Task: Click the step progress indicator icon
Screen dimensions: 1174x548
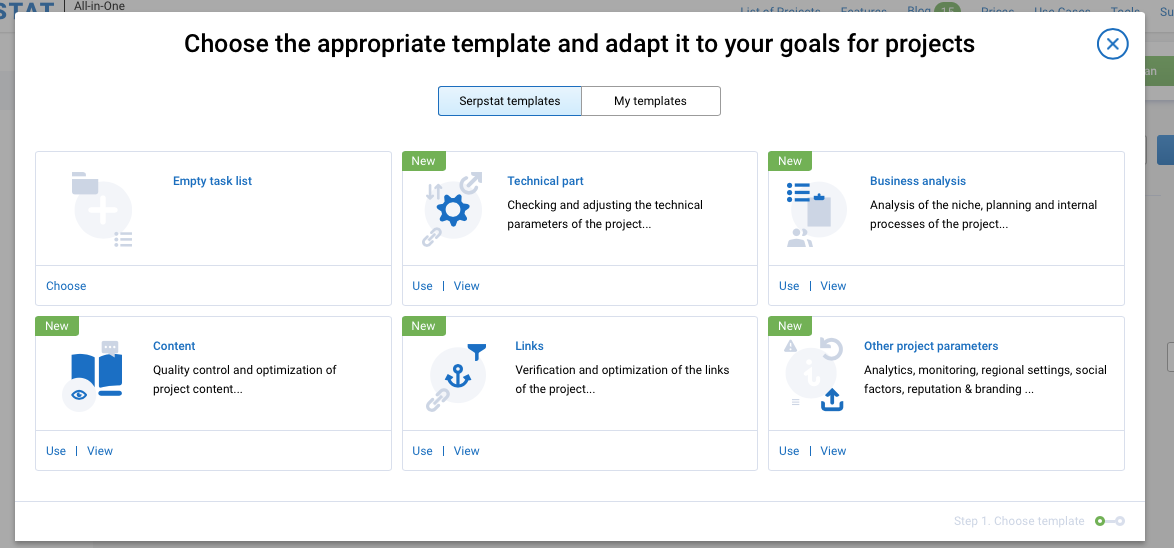Action: click(1110, 521)
